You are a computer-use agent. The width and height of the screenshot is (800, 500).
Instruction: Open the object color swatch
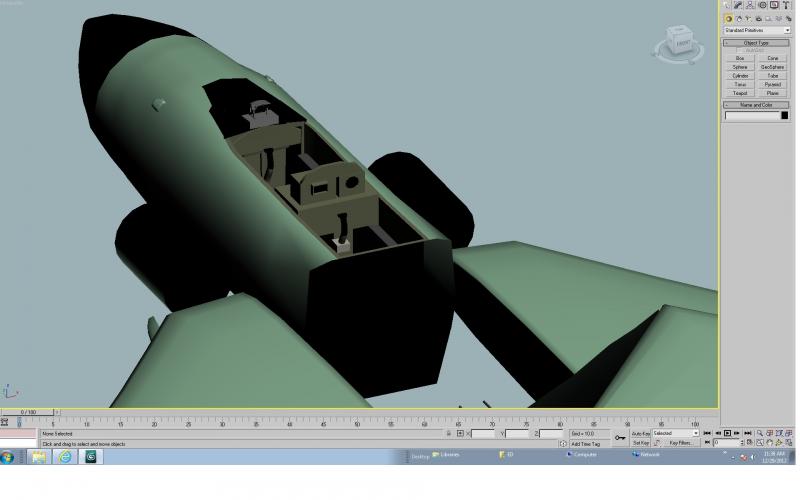pos(785,115)
